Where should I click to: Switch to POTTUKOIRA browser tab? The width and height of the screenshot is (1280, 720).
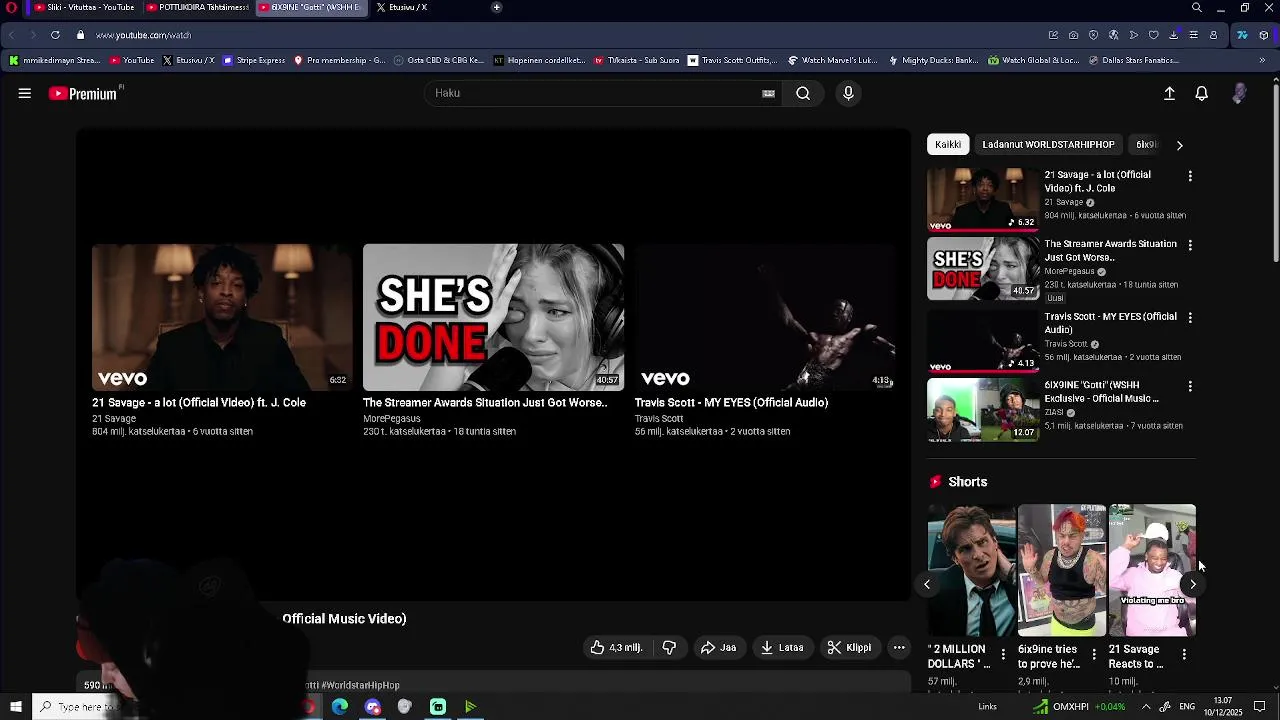coord(197,7)
